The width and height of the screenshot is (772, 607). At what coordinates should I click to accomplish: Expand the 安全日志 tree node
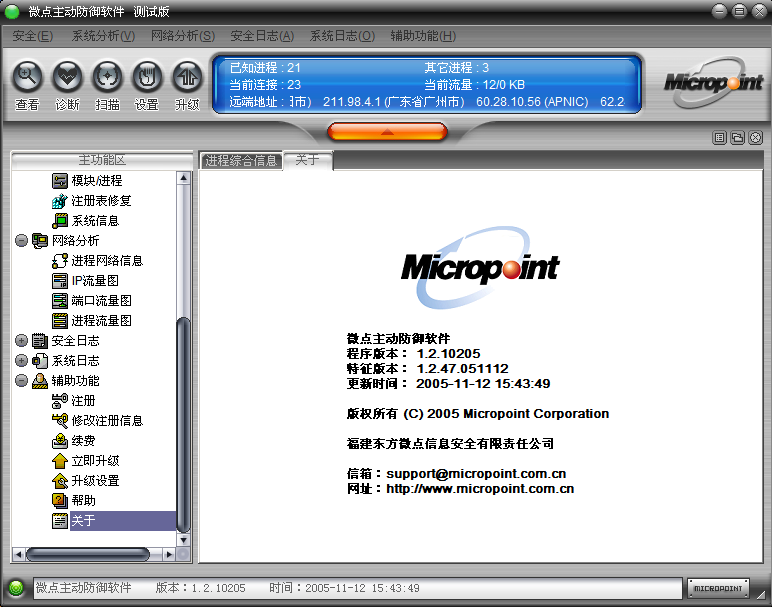[22, 341]
